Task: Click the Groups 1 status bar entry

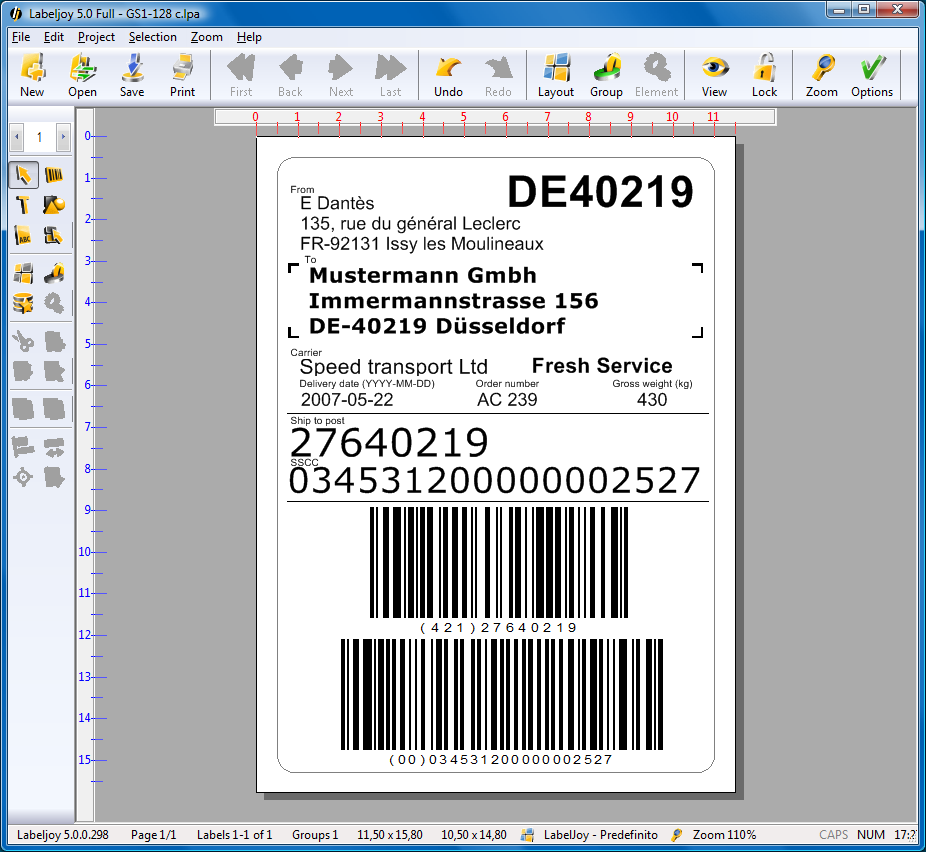Action: (315, 835)
